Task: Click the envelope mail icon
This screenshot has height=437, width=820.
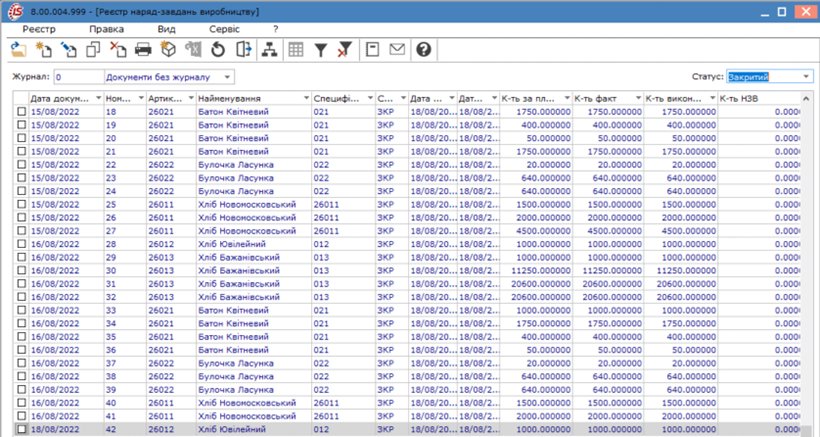Action: coord(397,50)
